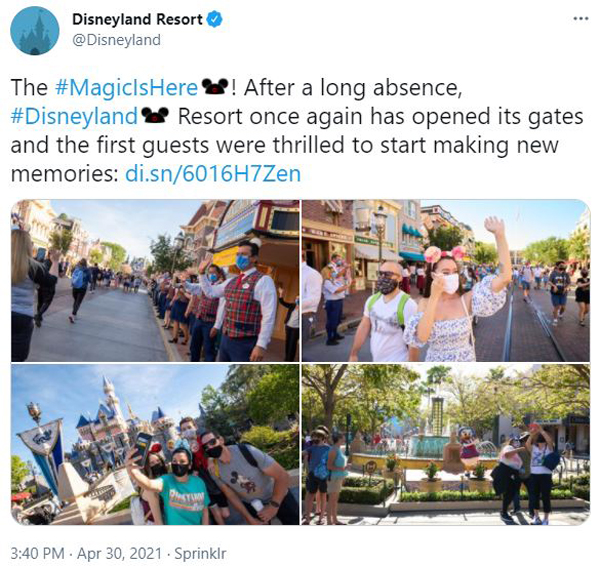The image size is (600, 566).
Task: View the fountain photo with Daisy Duck
Action: 446,444
